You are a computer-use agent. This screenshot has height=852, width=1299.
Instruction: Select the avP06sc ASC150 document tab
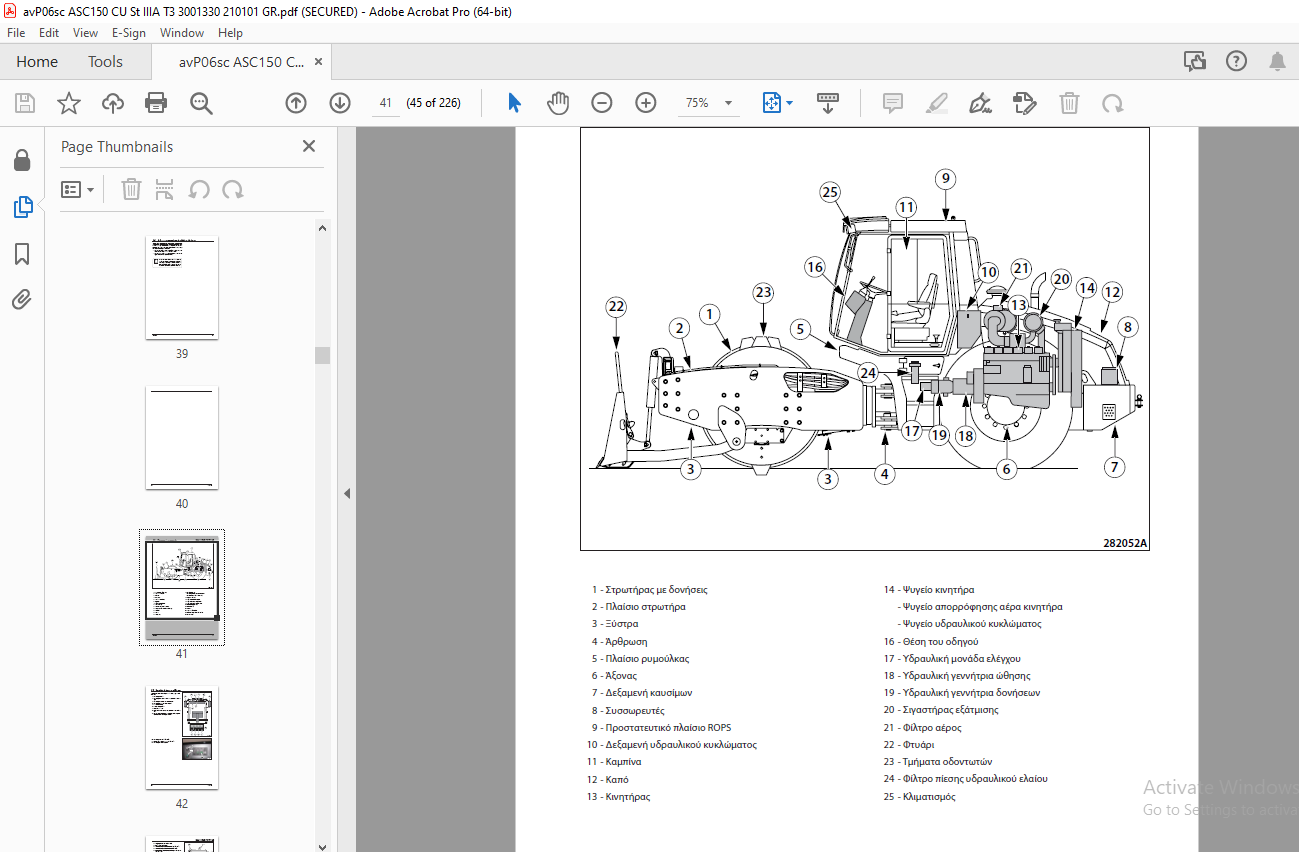tap(242, 62)
